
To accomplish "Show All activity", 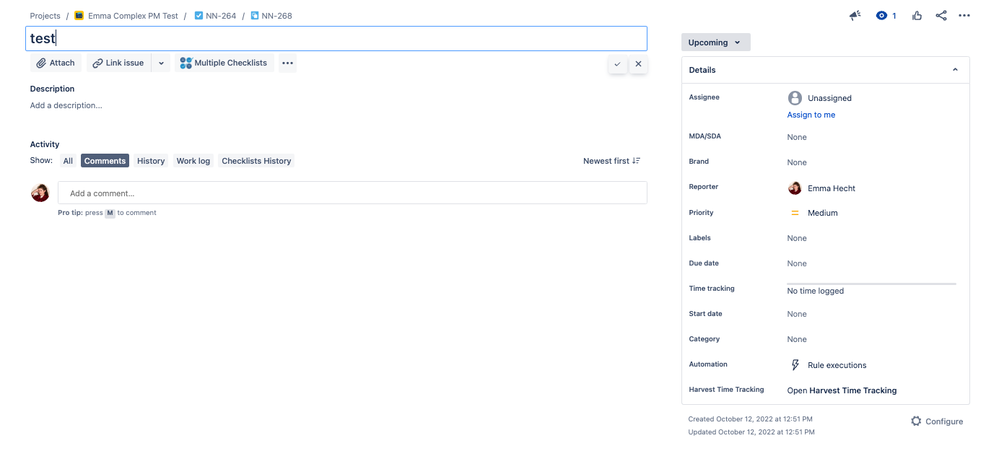I will (x=68, y=161).
